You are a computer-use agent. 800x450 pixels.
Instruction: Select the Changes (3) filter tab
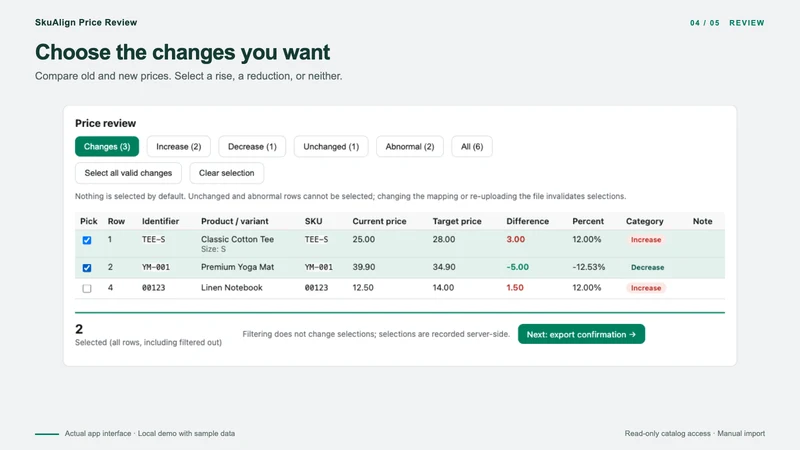[107, 146]
